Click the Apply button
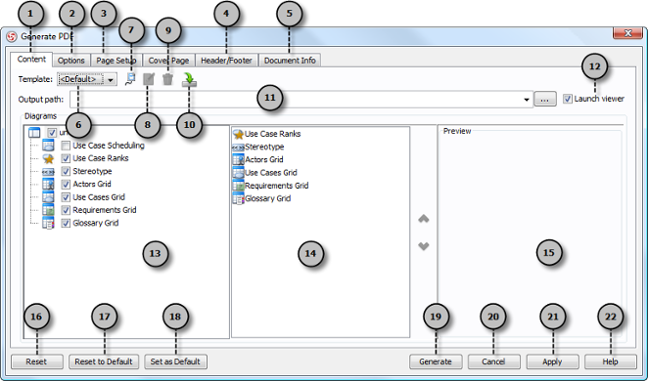The height and width of the screenshot is (381, 648). click(552, 362)
